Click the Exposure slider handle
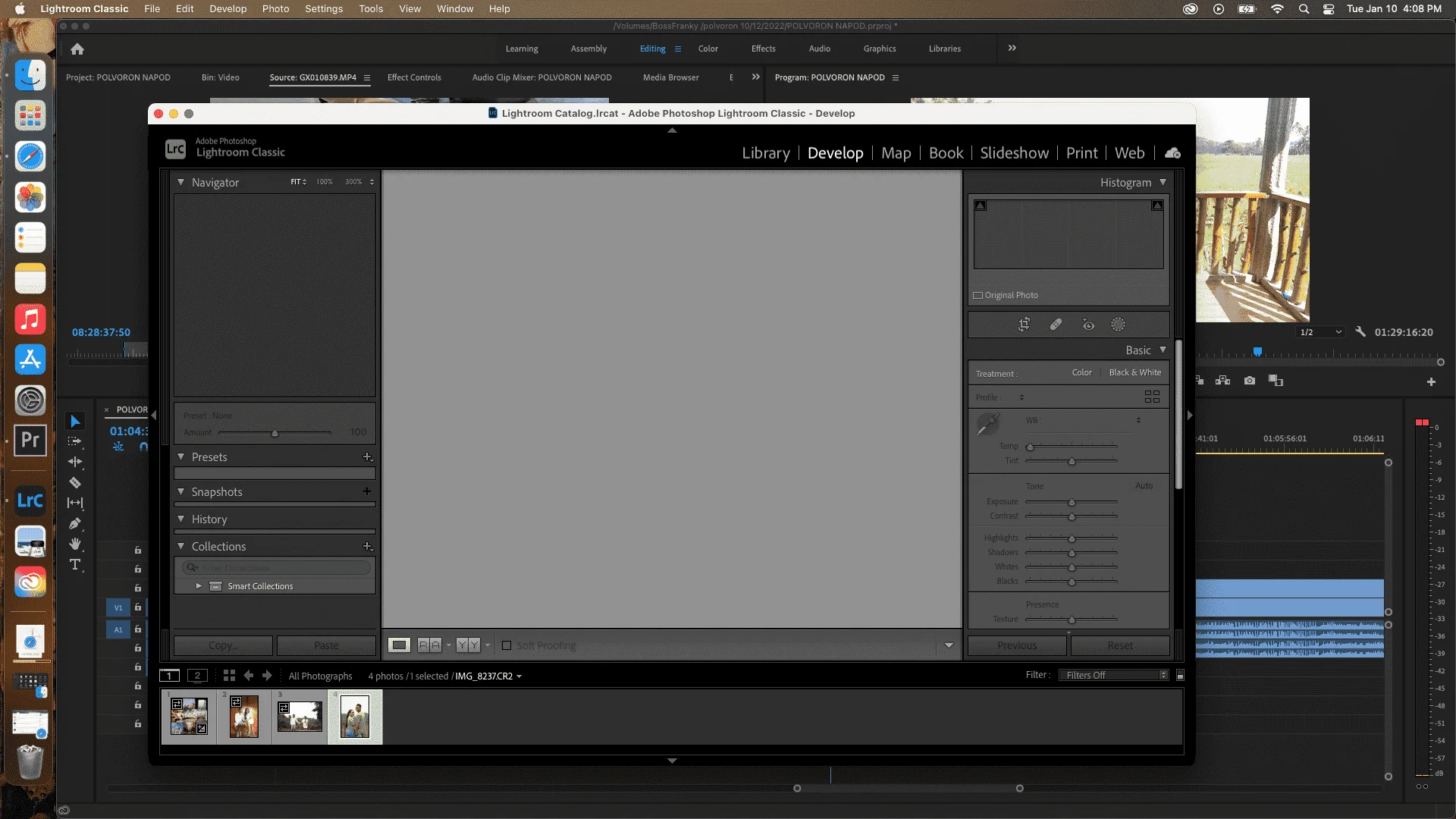 [x=1072, y=502]
